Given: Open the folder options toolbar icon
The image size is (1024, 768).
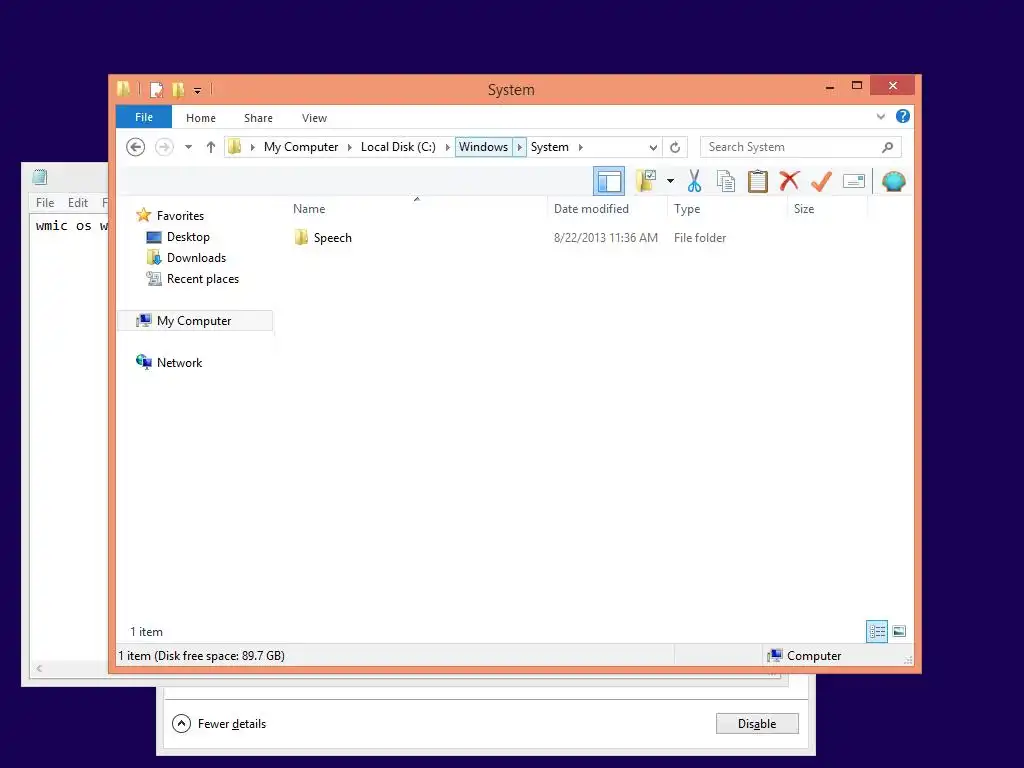Looking at the screenshot, I should tap(646, 181).
